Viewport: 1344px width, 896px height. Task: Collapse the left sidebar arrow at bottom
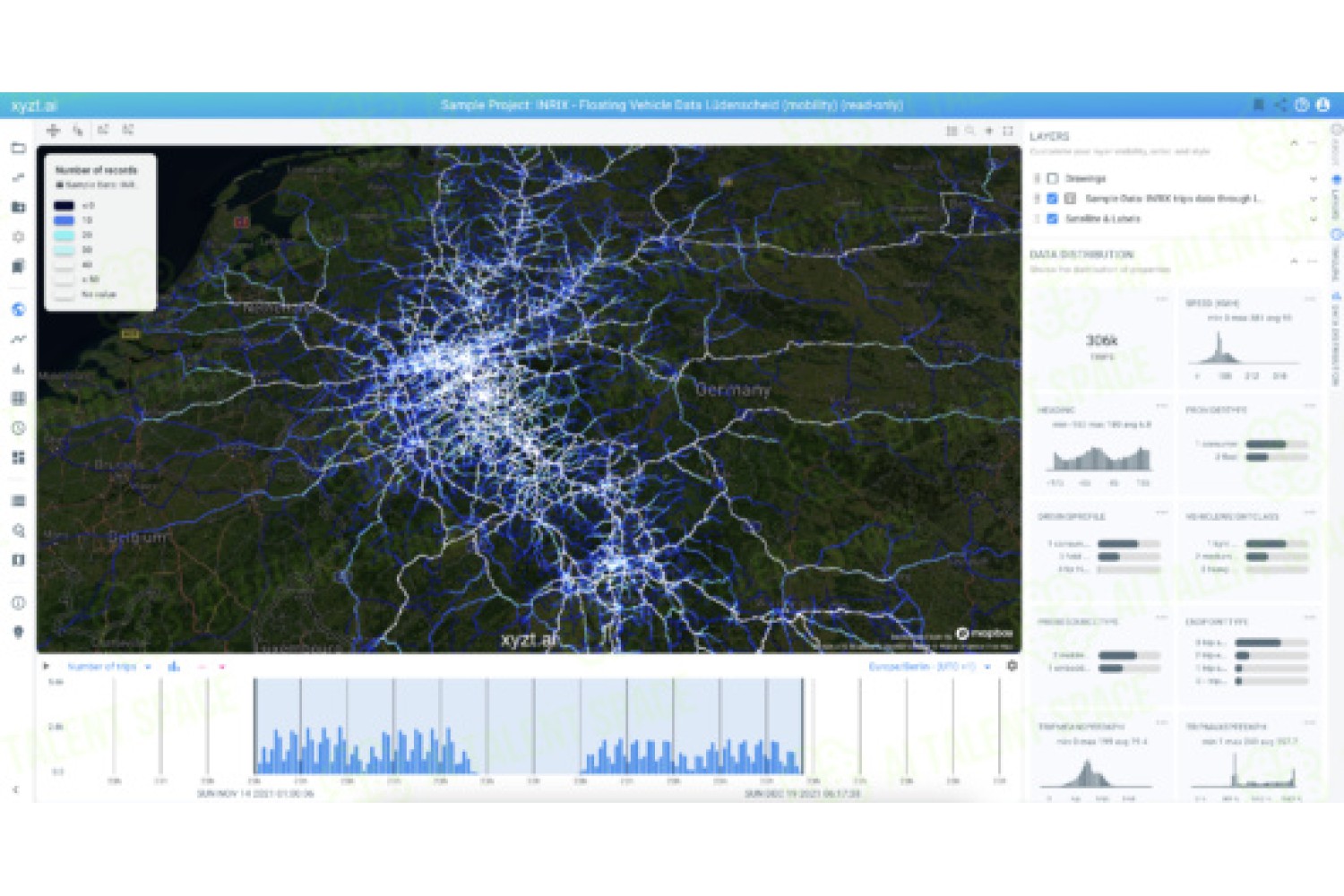(15, 789)
